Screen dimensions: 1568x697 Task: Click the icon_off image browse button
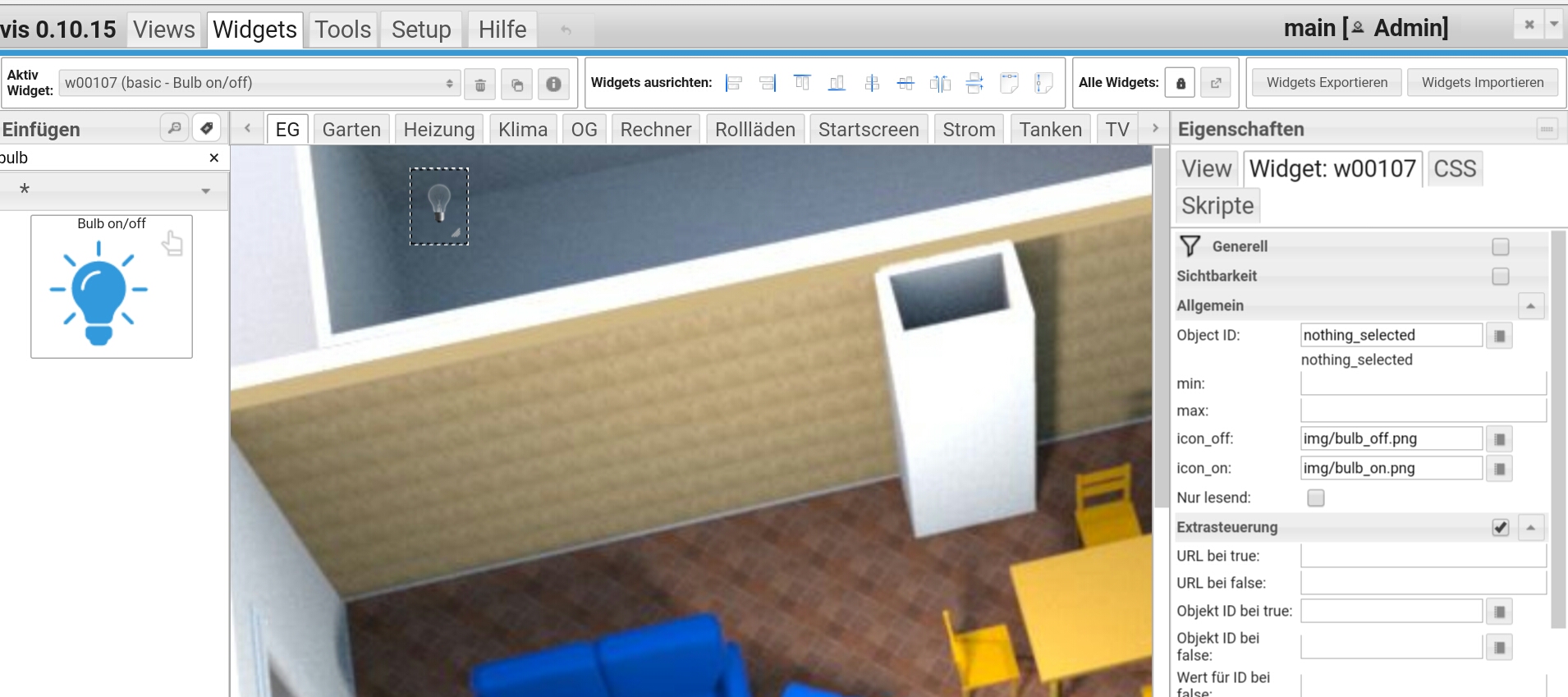coord(1499,439)
